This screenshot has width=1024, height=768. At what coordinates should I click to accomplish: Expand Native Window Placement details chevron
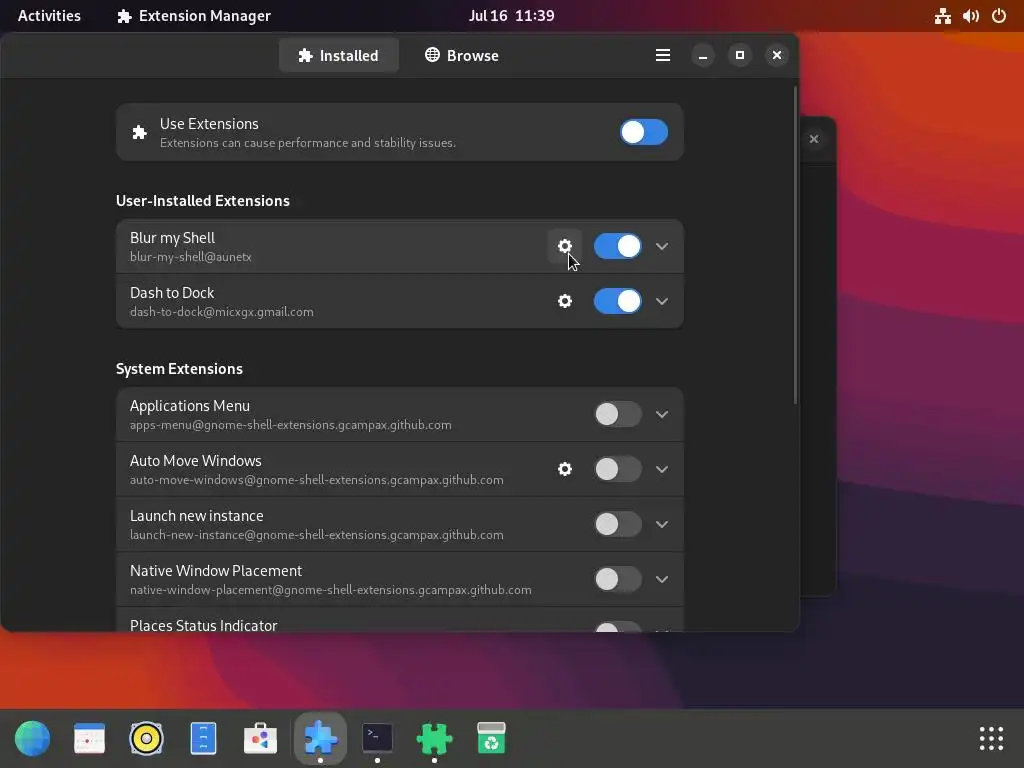tap(662, 579)
